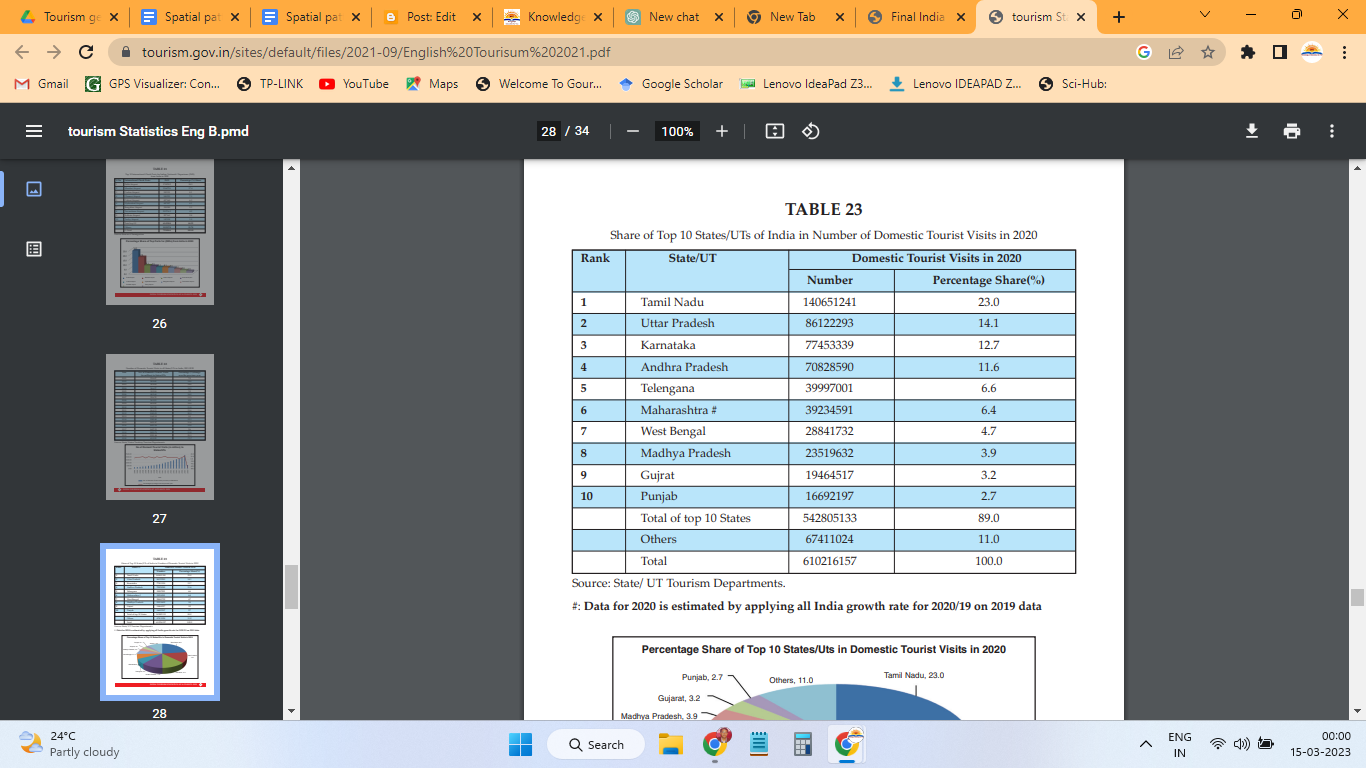Click the Google icon in address bar
Image resolution: width=1366 pixels, height=768 pixels.
[x=1144, y=52]
